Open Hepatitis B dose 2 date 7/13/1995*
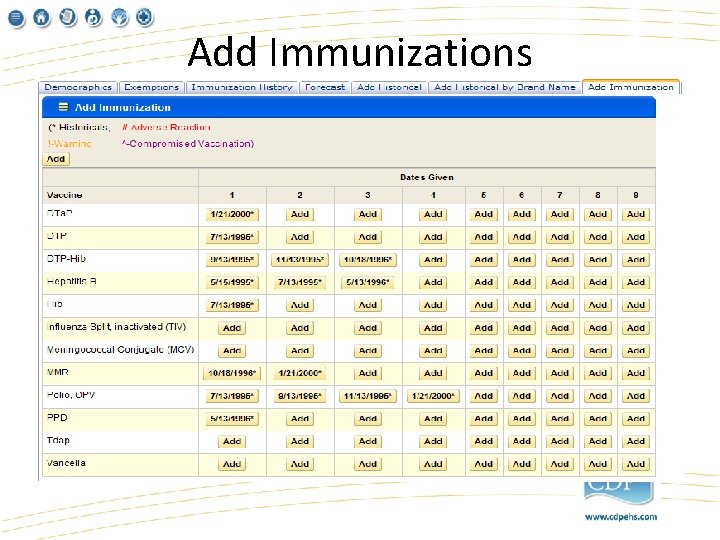The image size is (720, 540). tap(300, 282)
